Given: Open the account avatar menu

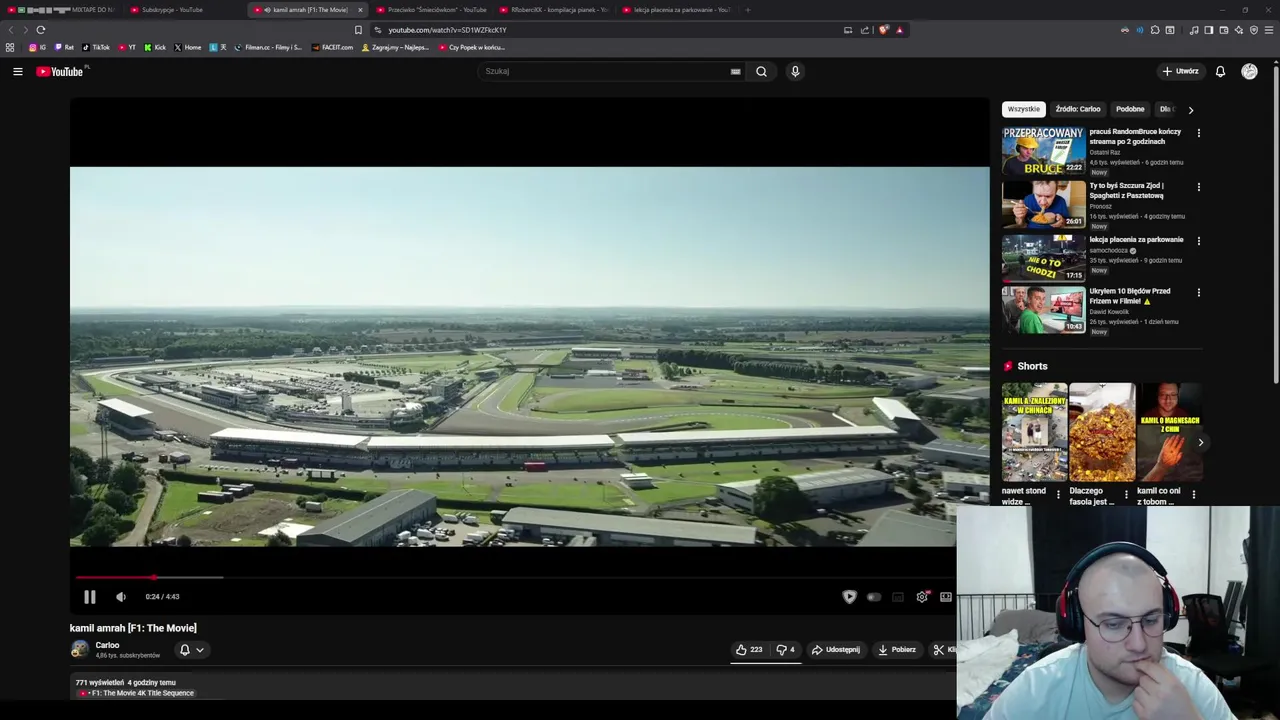Looking at the screenshot, I should click(x=1249, y=71).
